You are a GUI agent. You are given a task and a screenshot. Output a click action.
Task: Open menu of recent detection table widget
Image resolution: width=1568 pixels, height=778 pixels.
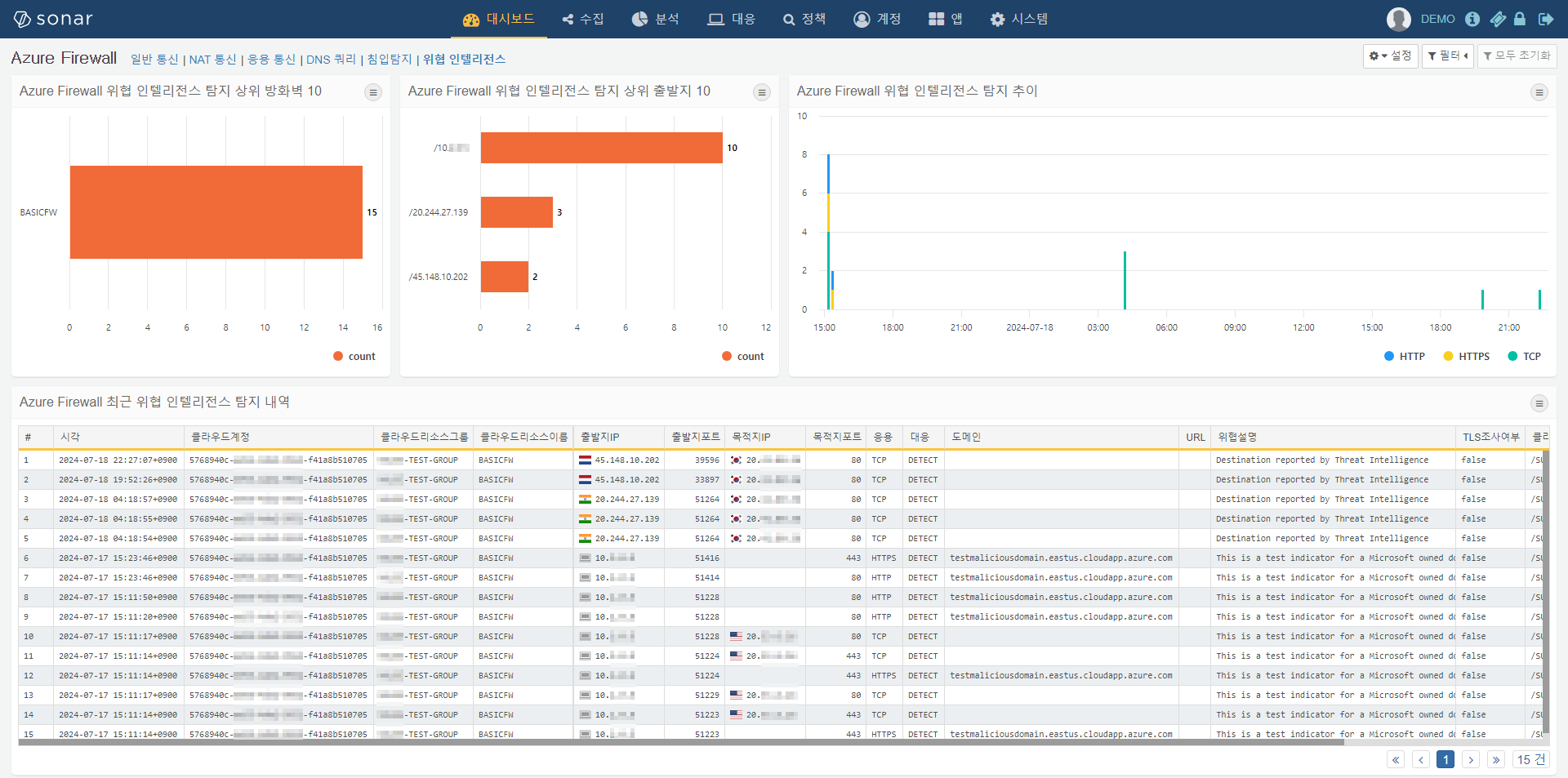tap(1539, 403)
